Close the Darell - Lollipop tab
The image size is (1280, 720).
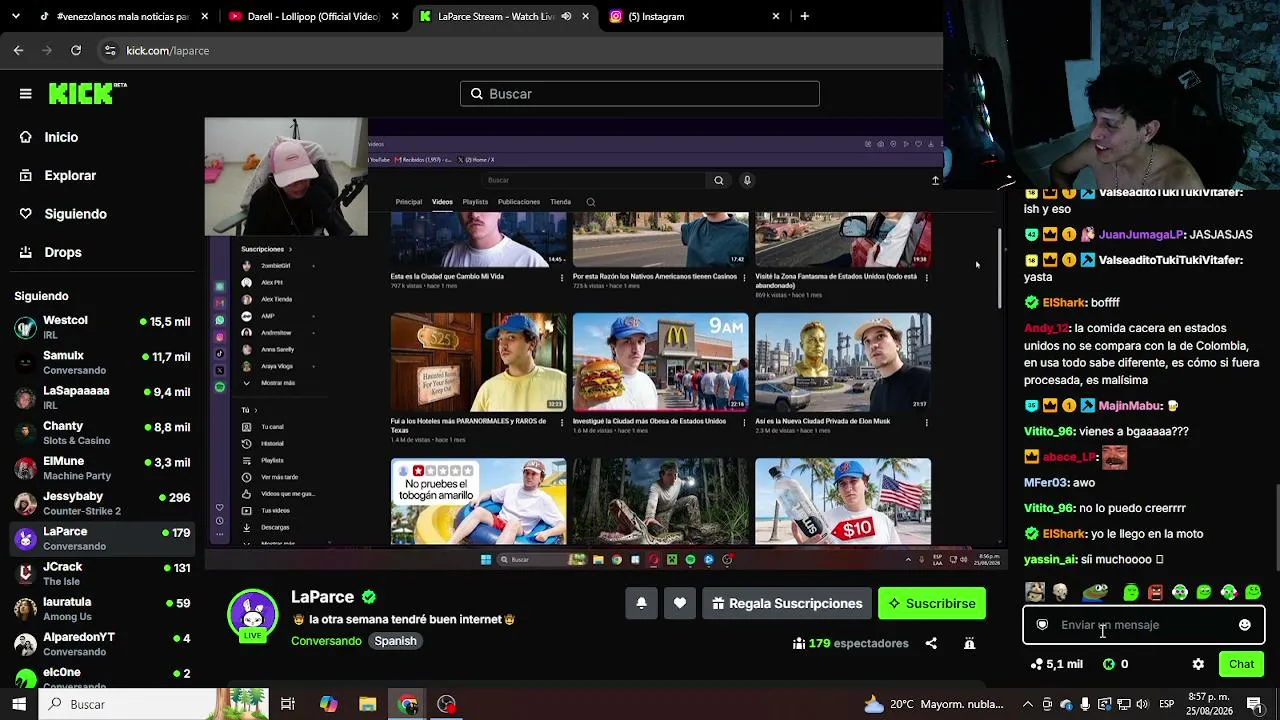pyautogui.click(x=395, y=16)
